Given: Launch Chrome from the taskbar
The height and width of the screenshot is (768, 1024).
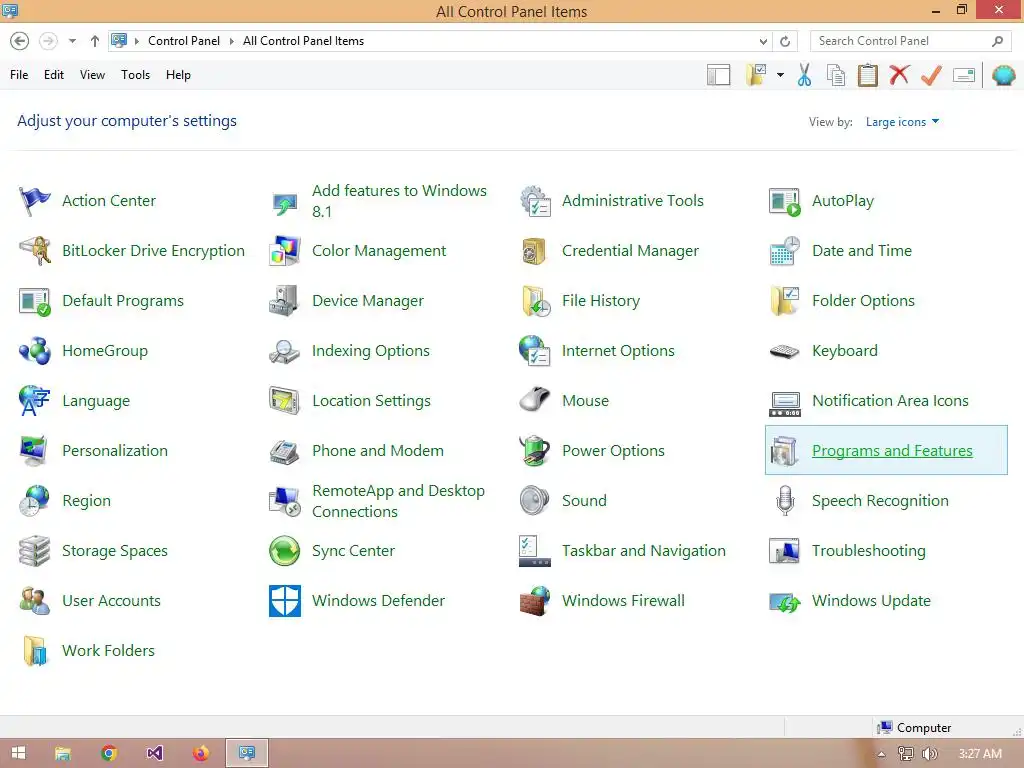Looking at the screenshot, I should pos(109,753).
